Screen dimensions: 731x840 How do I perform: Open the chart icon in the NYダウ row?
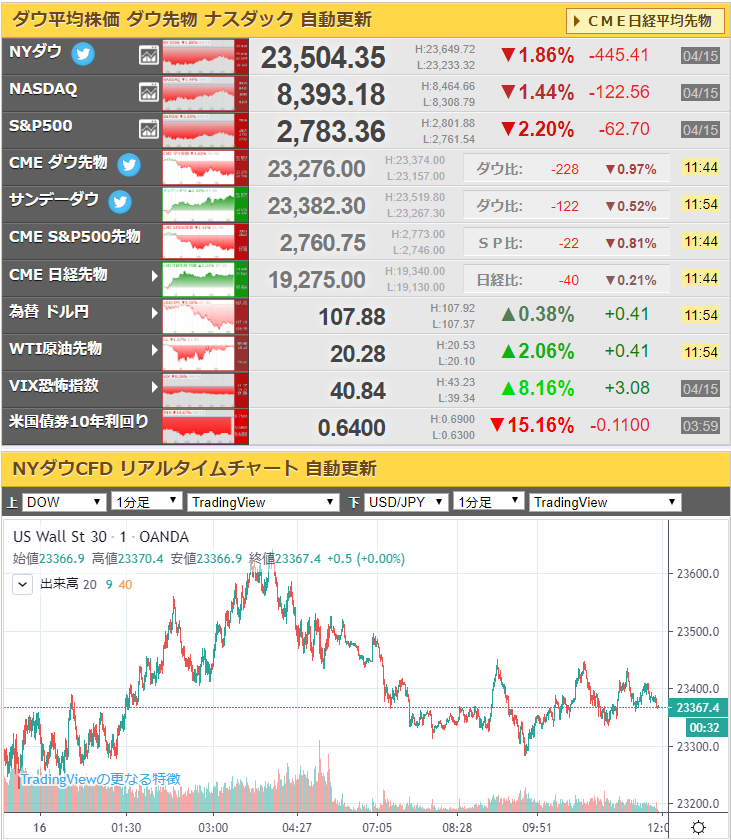[149, 55]
